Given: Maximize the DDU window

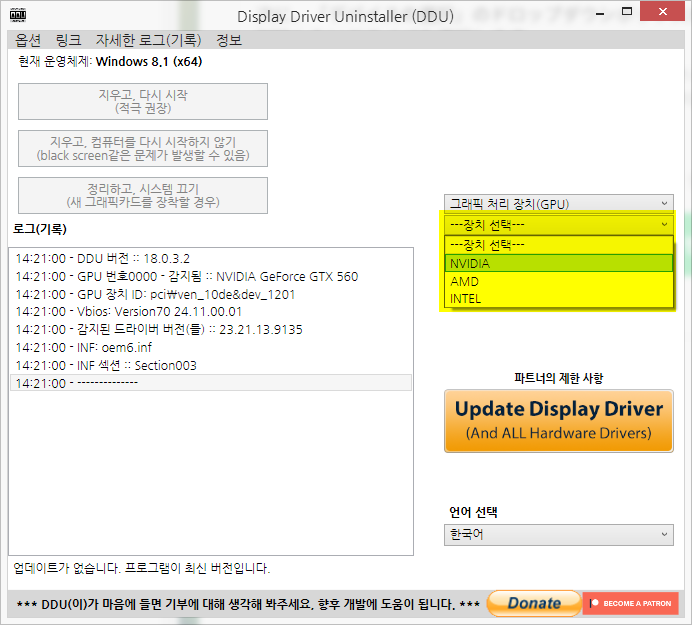Looking at the screenshot, I should [x=627, y=12].
